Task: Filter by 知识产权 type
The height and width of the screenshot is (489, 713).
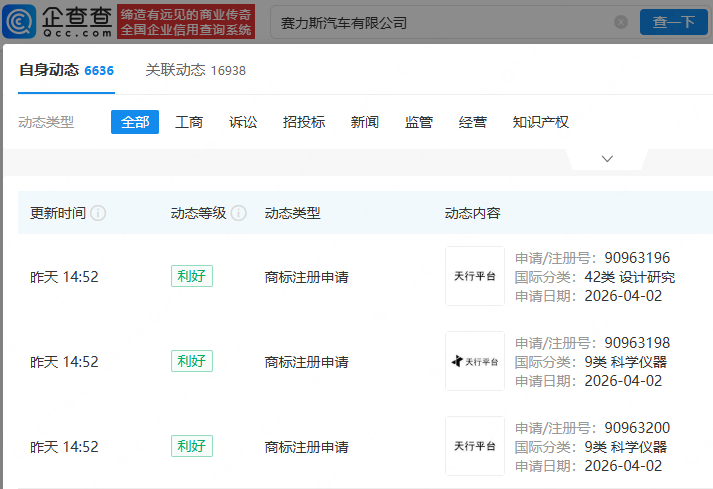Action: pyautogui.click(x=540, y=122)
